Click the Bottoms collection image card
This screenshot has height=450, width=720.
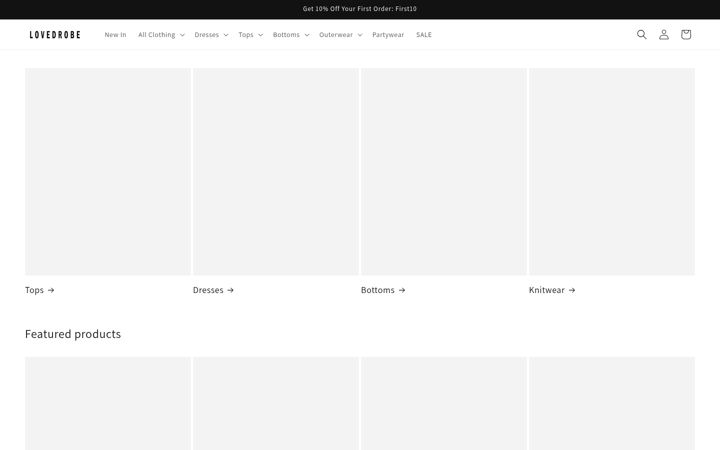444,172
